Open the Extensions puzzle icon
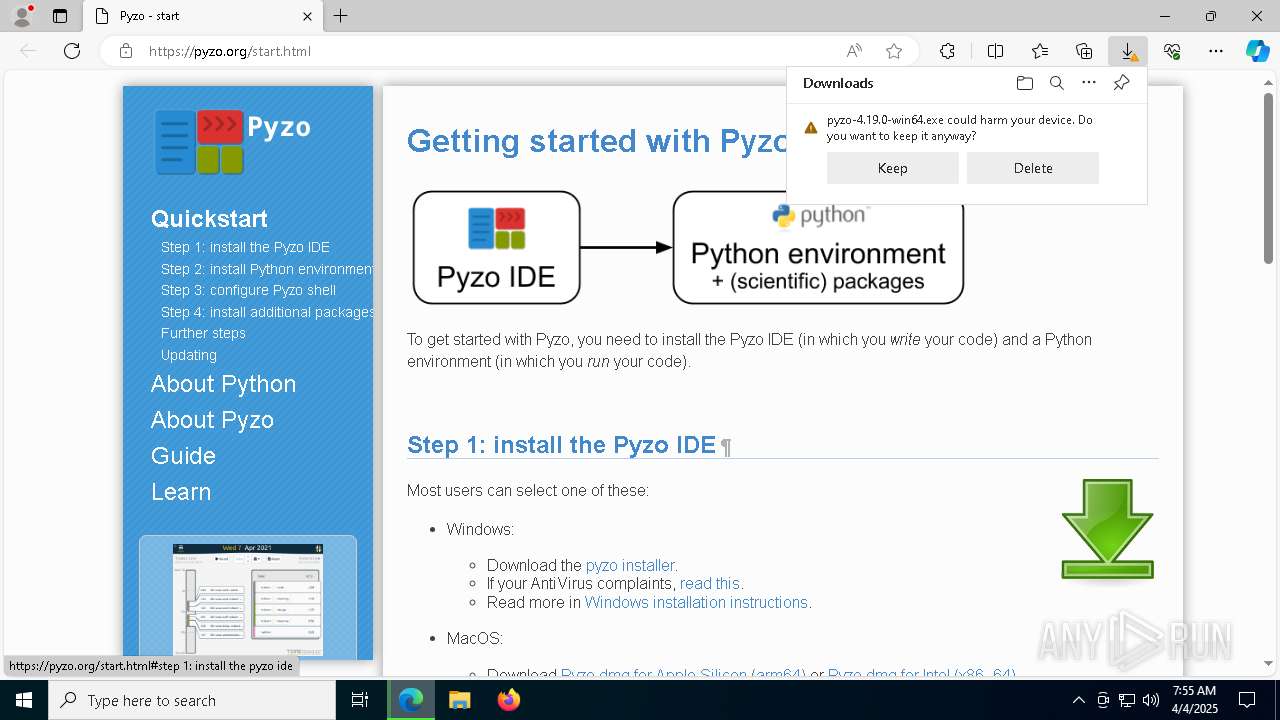The height and width of the screenshot is (720, 1280). (x=947, y=51)
